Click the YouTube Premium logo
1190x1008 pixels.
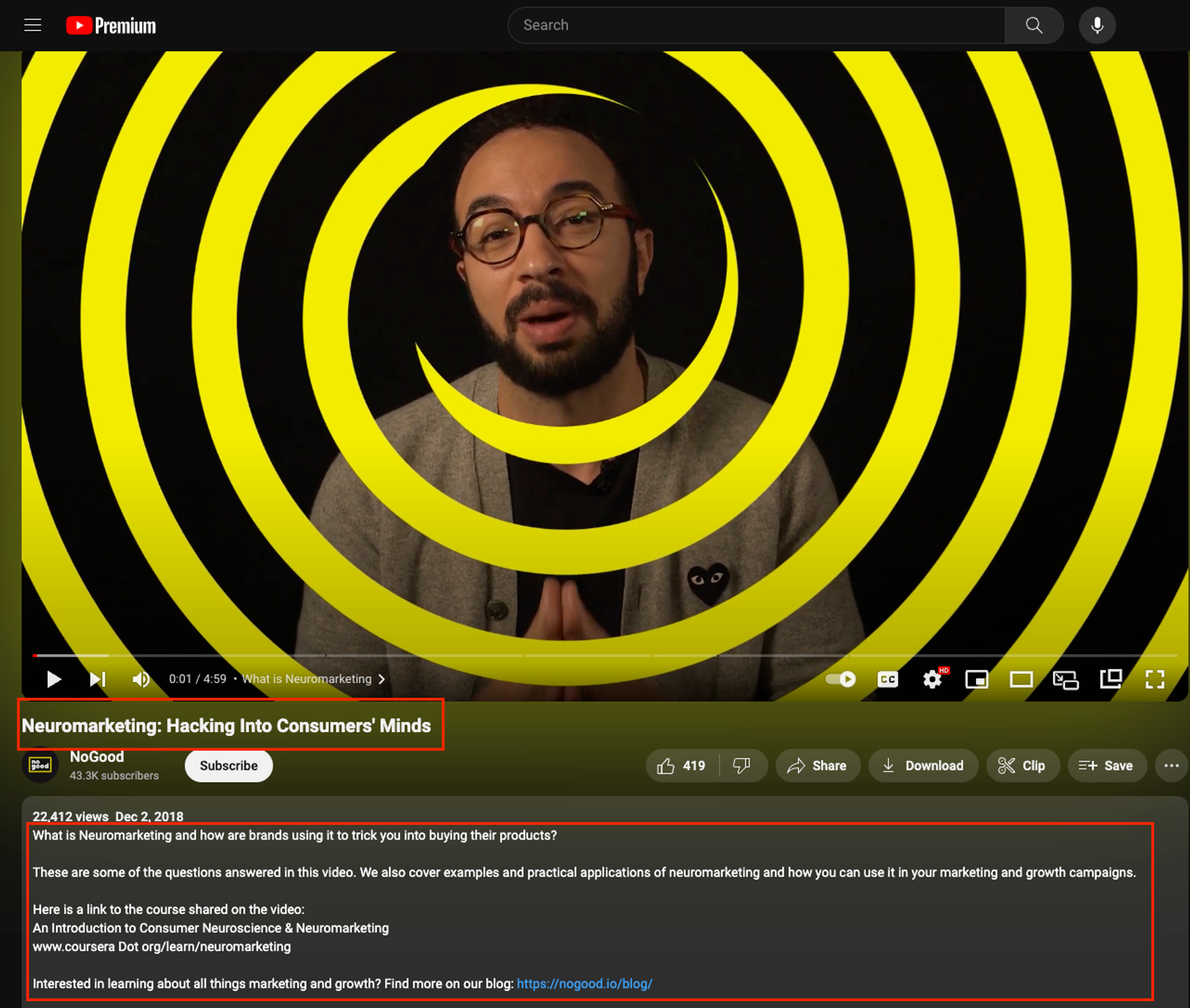[111, 26]
